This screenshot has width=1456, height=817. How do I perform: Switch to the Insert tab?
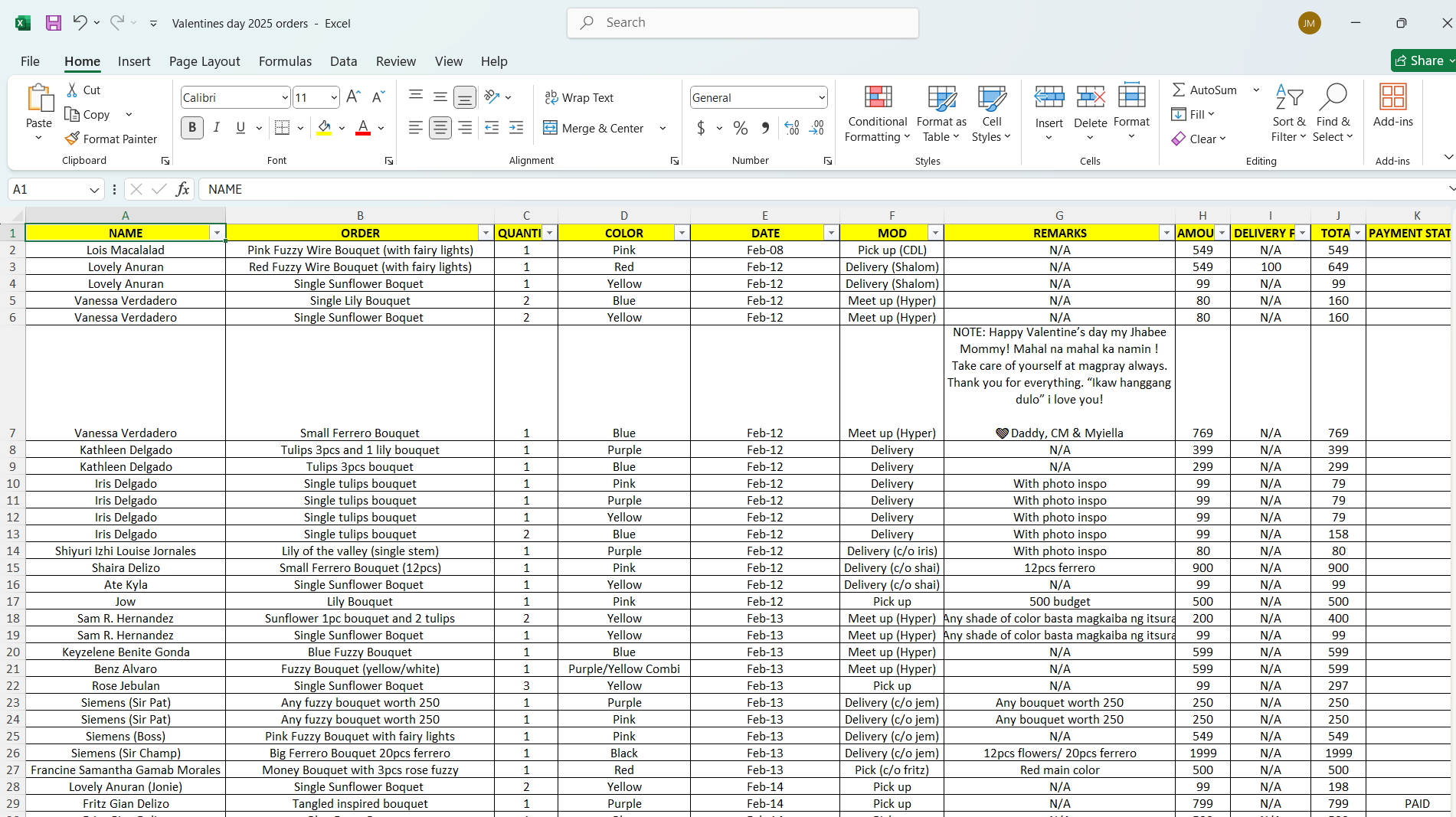[x=134, y=61]
